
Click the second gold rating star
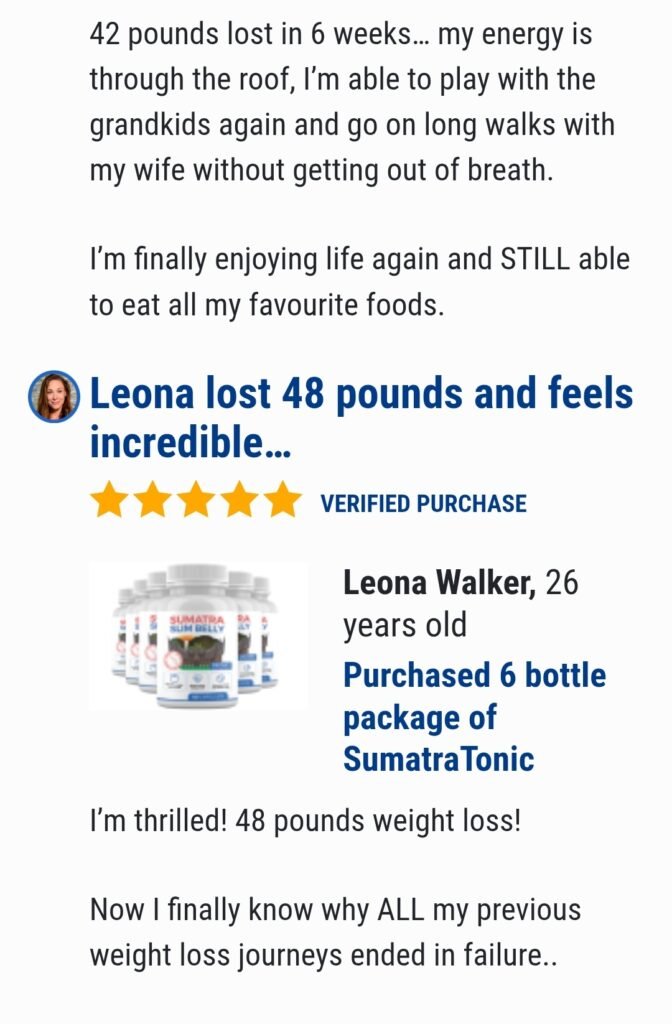point(153,500)
